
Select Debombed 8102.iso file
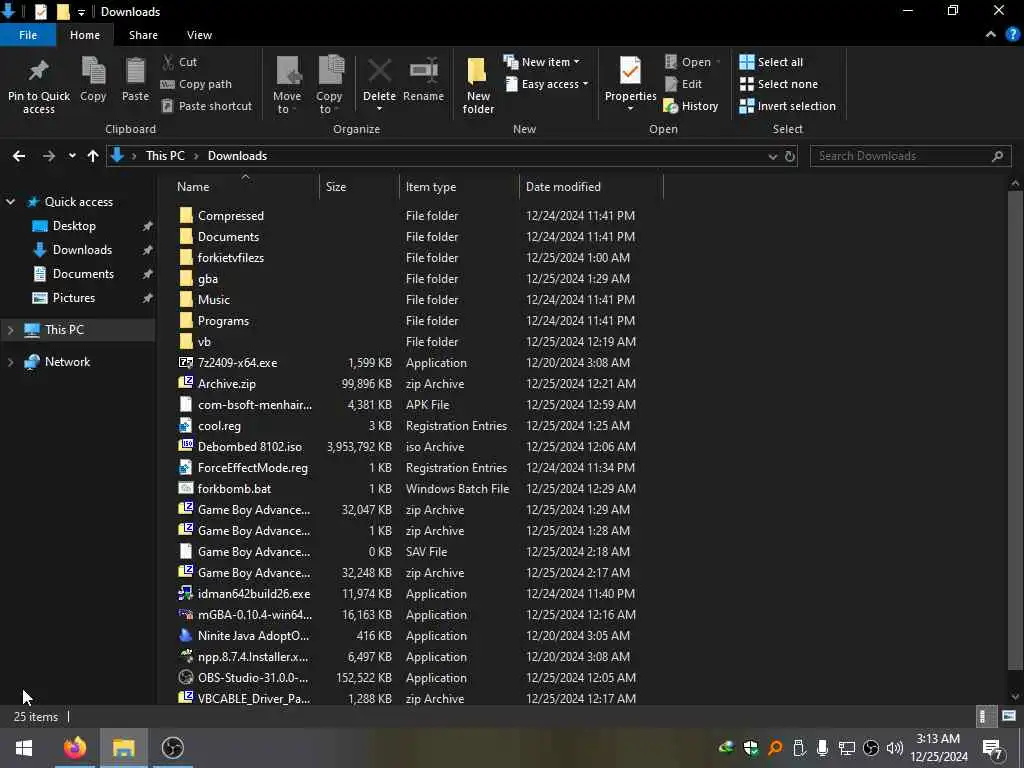click(249, 447)
